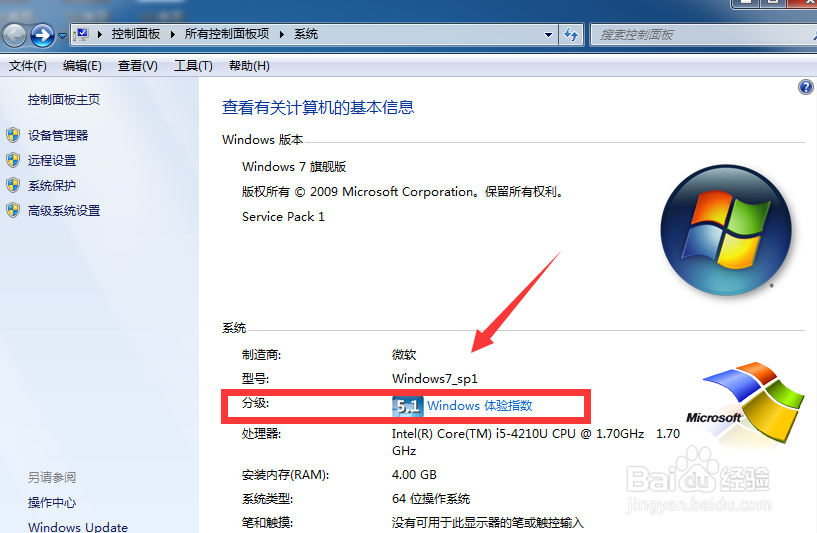Open the 查看(V) menu
The width and height of the screenshot is (817, 533).
138,66
